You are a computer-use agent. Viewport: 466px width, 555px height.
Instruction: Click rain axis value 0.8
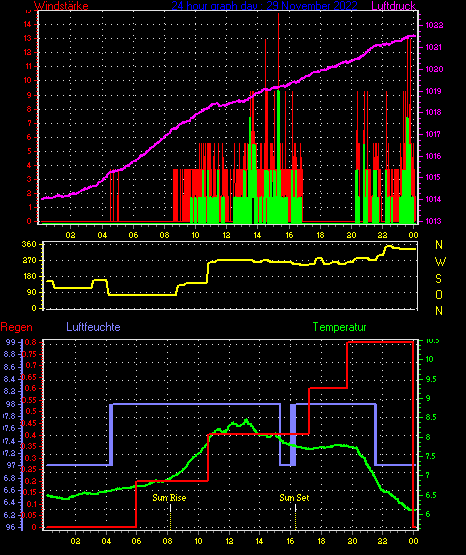(x=31, y=342)
